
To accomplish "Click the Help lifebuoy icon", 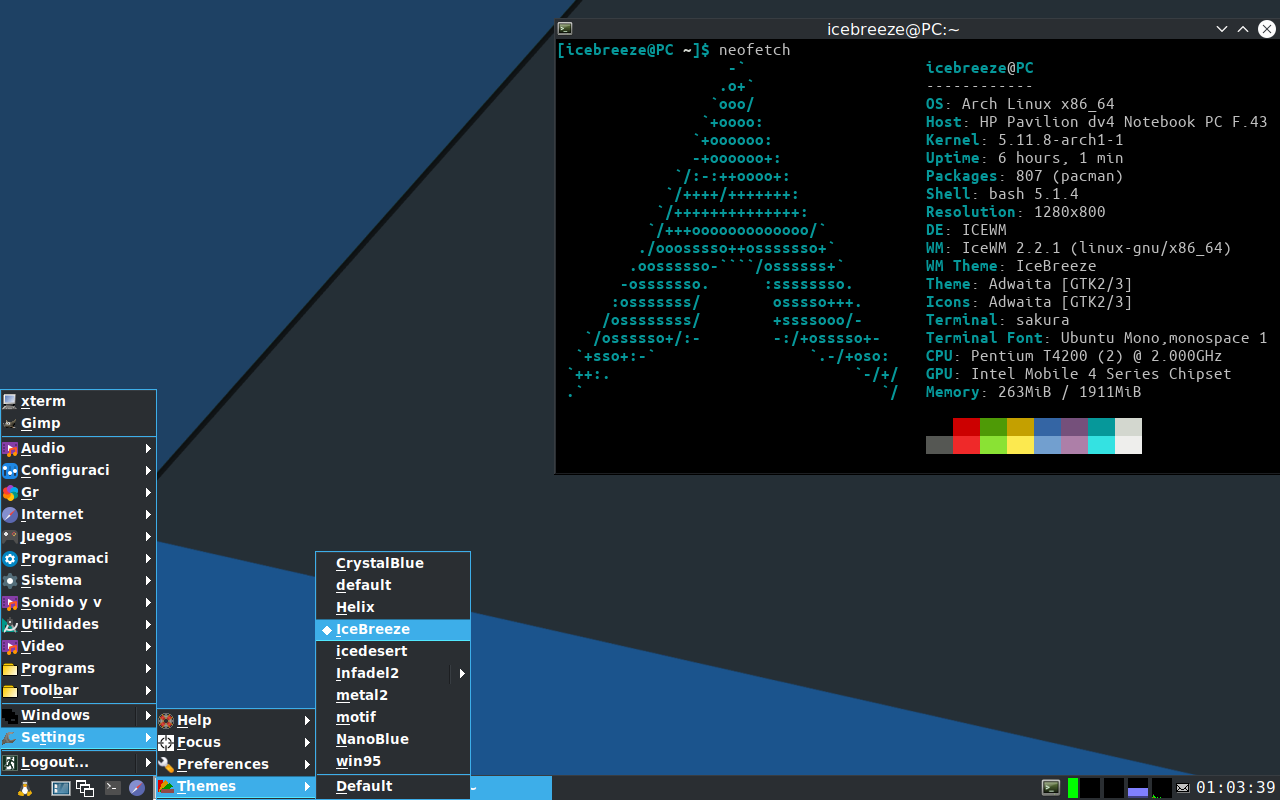I will coord(166,720).
